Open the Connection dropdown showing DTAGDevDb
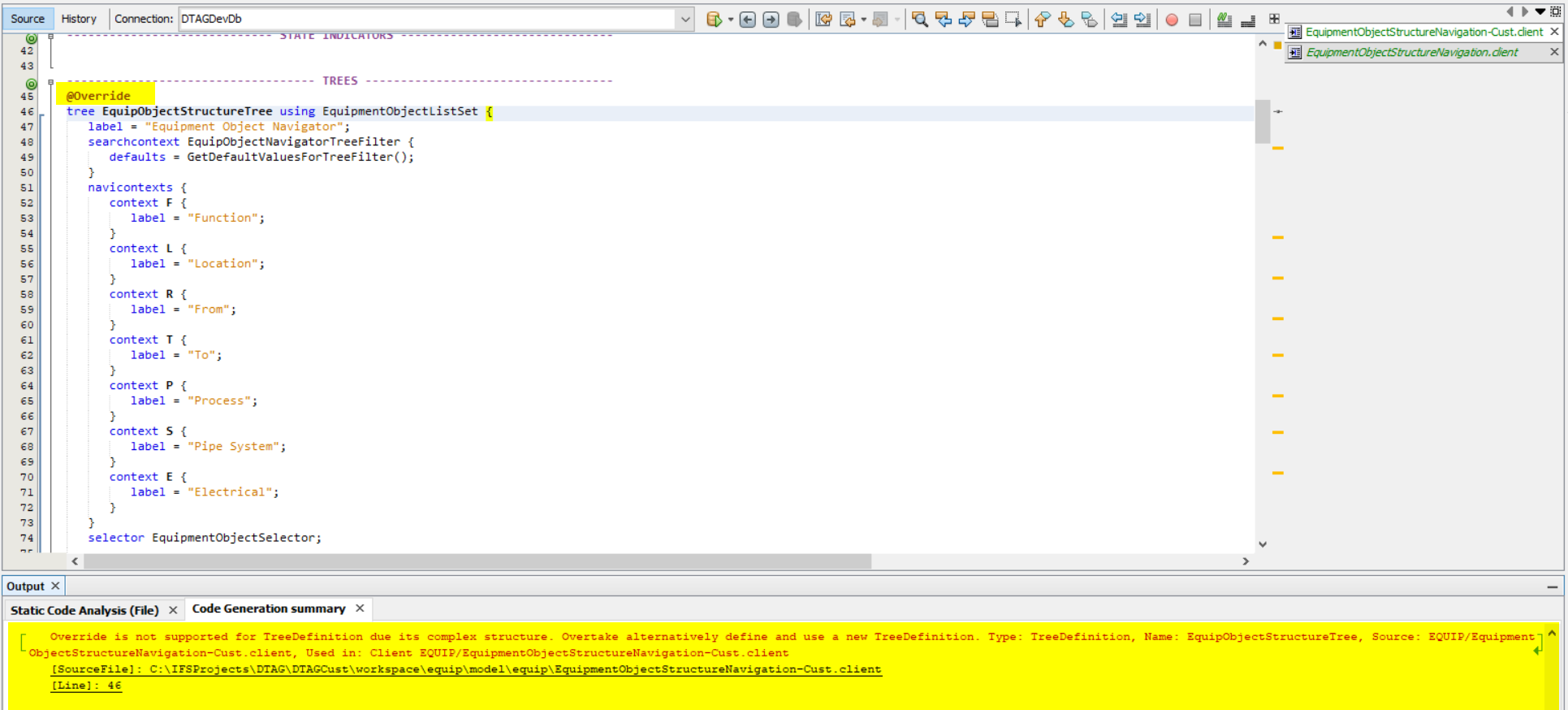The height and width of the screenshot is (710, 1568). coord(685,19)
